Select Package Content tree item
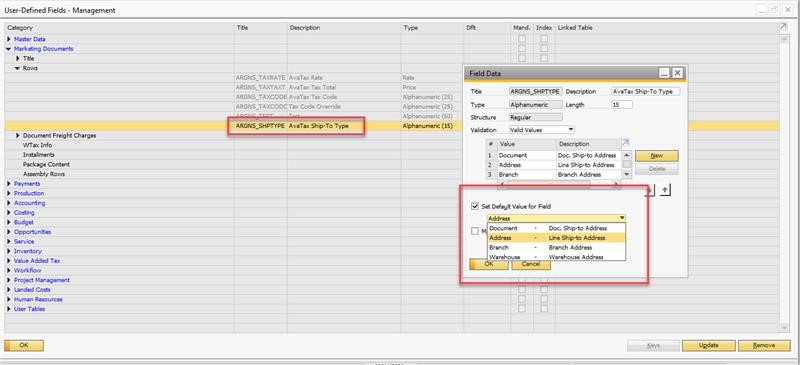Screen dimensions: 800x365 tap(46, 164)
